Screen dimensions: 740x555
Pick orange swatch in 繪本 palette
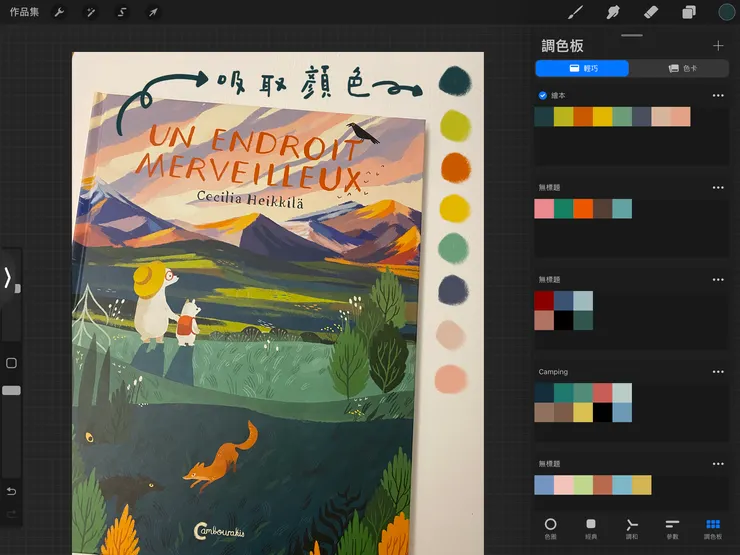[x=583, y=117]
